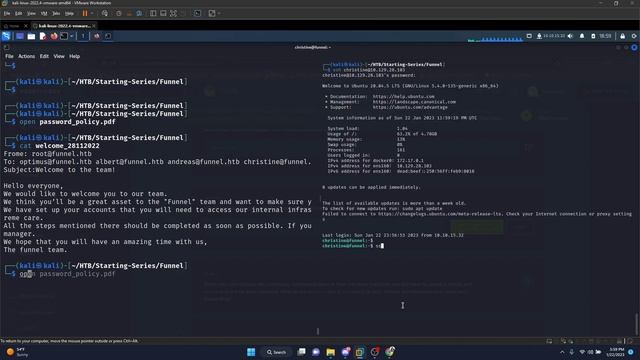The image size is (640, 360).
Task: Expand the power options dropdown arrow
Action: tap(92, 13)
